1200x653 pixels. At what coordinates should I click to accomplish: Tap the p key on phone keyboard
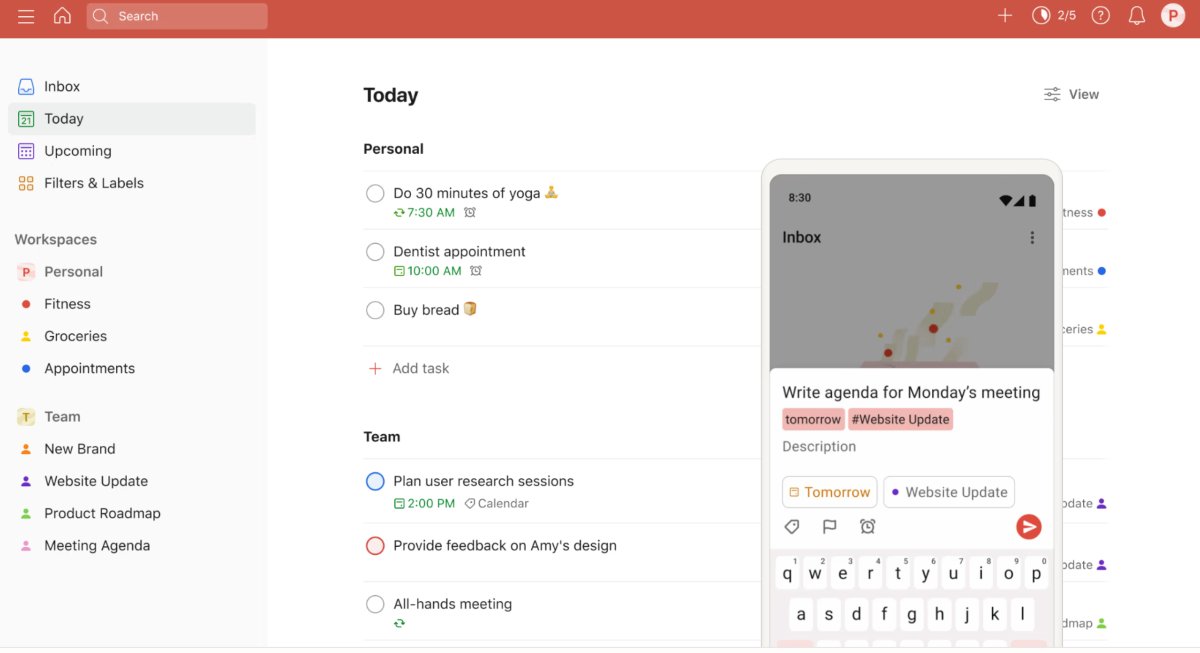point(1036,573)
